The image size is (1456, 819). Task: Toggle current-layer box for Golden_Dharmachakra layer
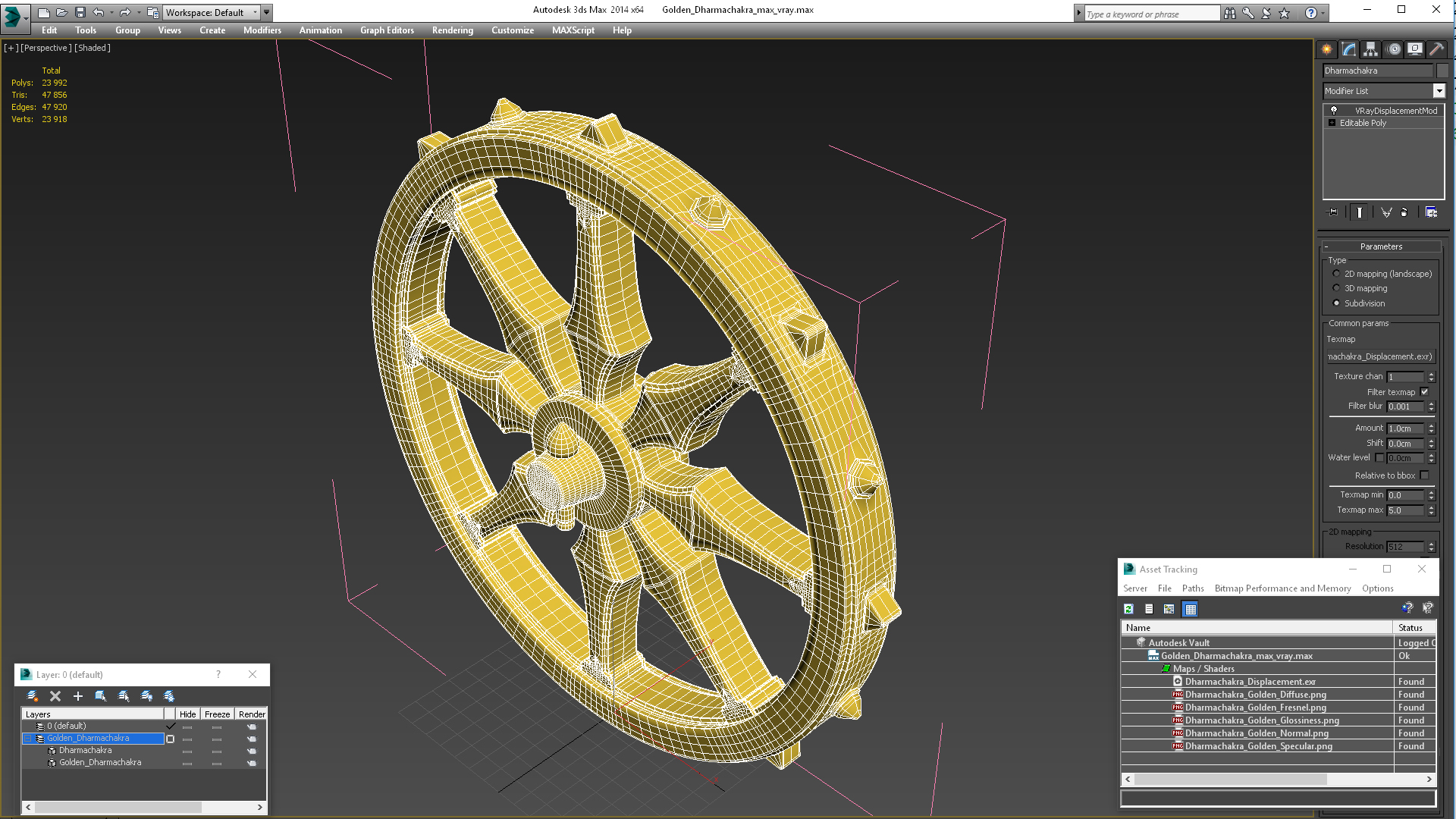pos(171,739)
